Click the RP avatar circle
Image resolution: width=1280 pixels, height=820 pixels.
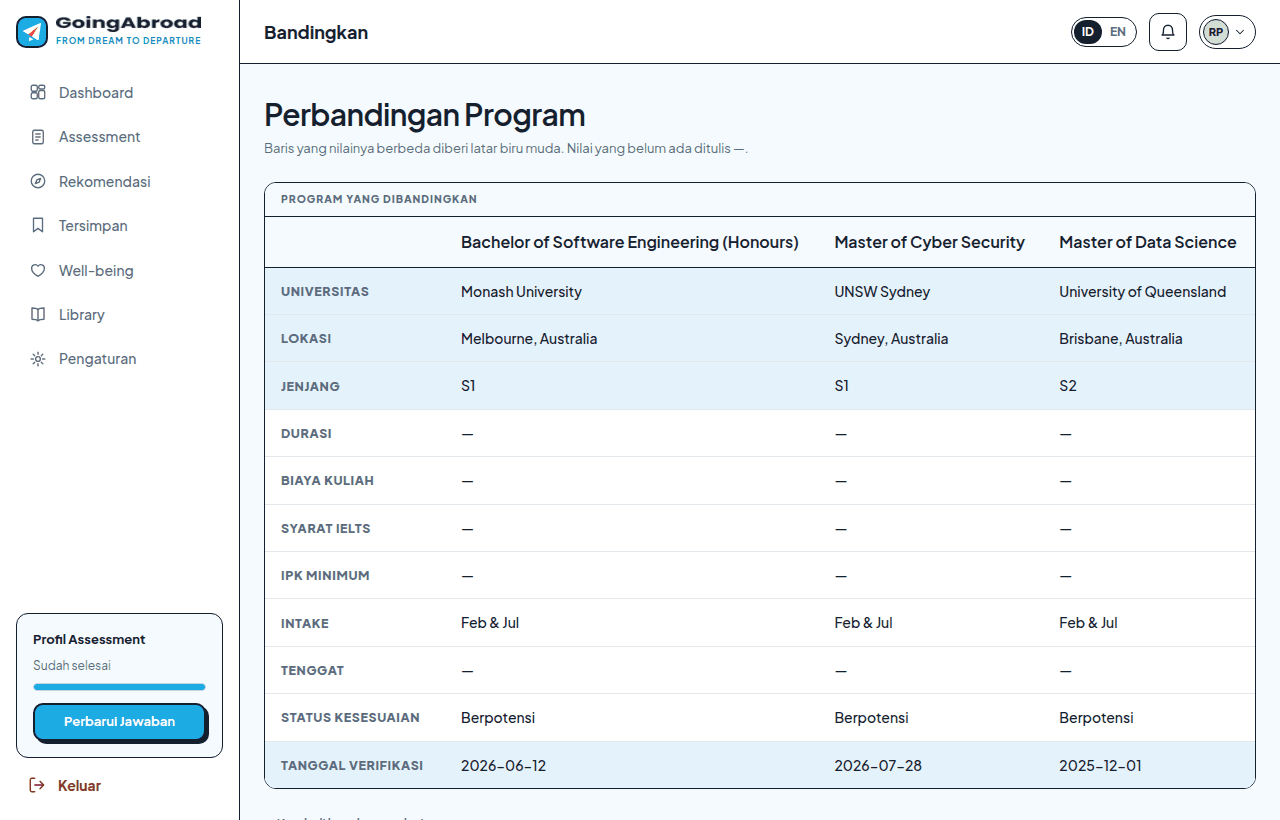pos(1216,32)
